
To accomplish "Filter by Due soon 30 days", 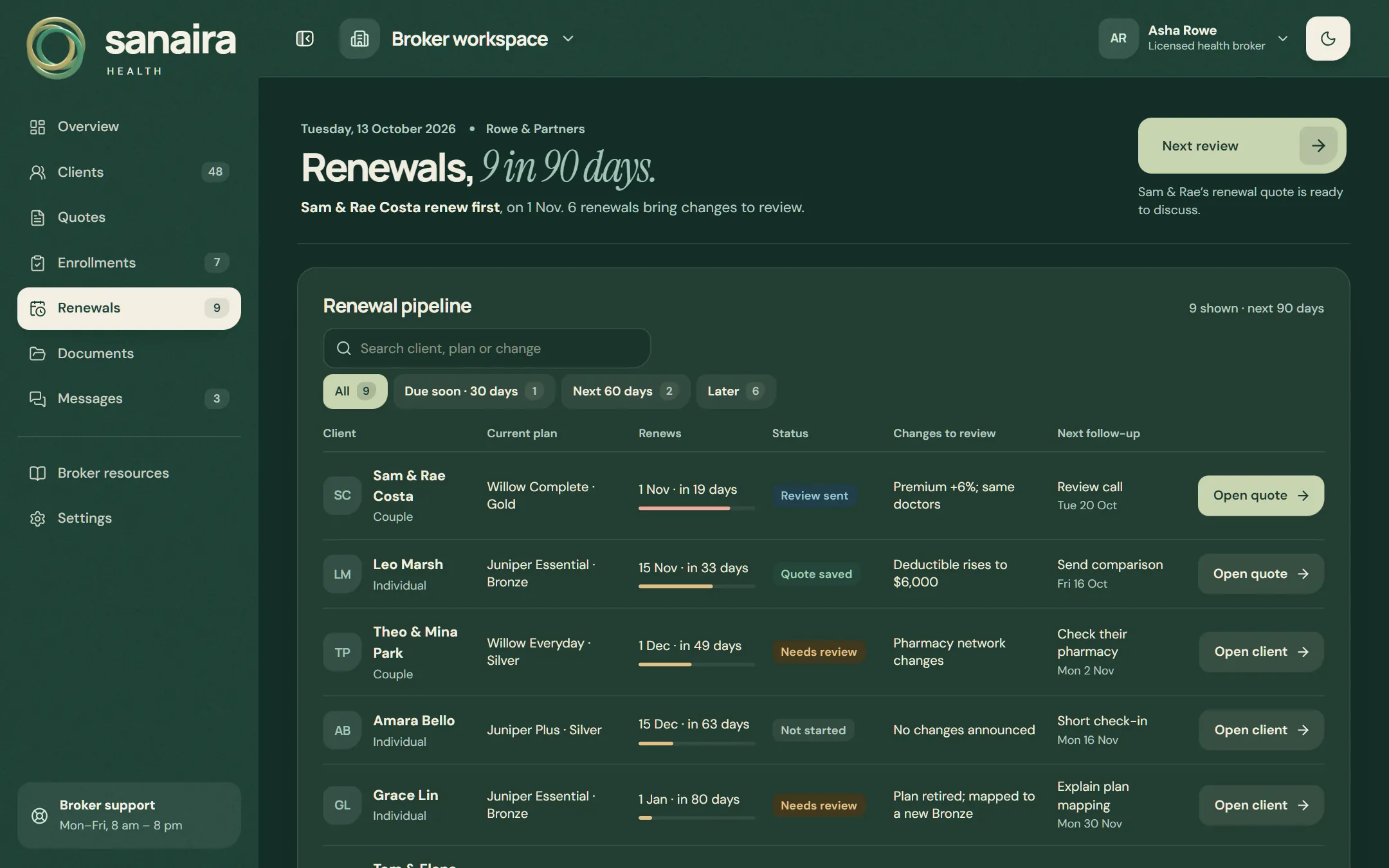I will 474,391.
